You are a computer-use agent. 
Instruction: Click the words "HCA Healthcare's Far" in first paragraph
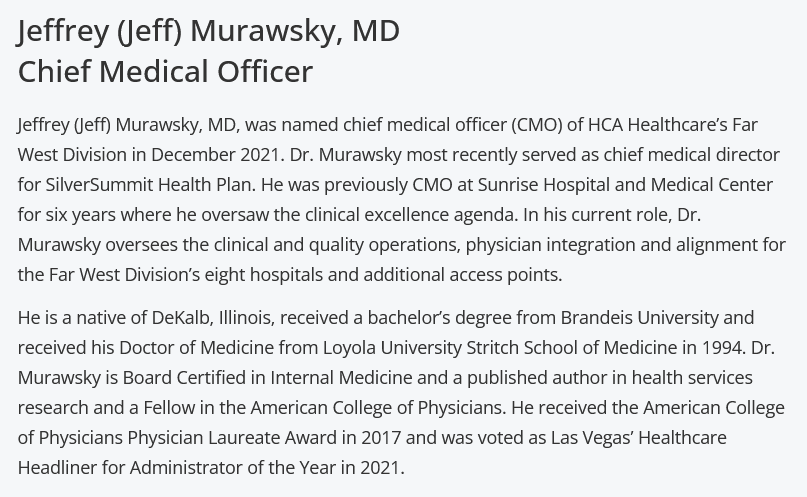click(x=673, y=125)
